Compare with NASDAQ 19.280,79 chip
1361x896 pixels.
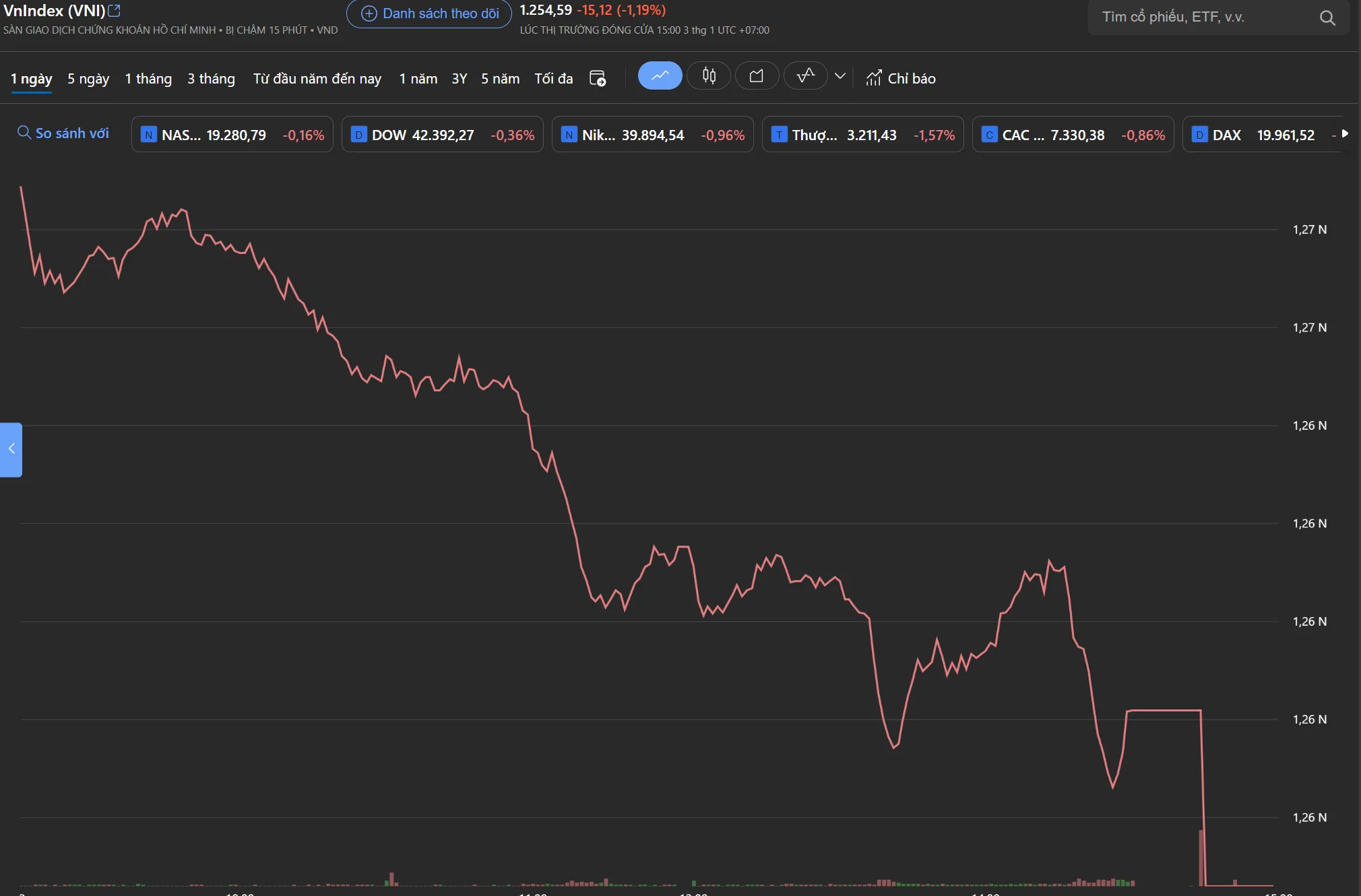pos(232,135)
